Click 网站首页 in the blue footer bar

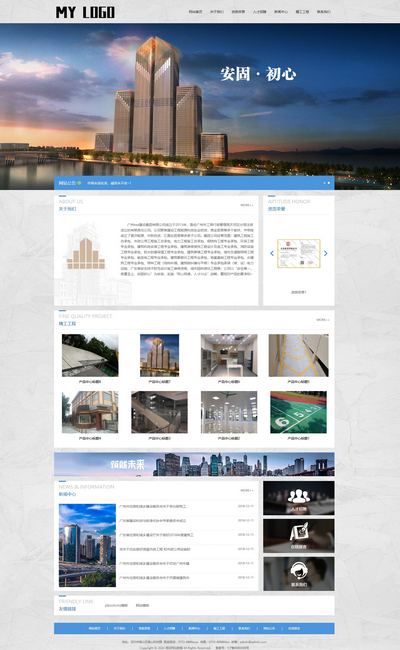pyautogui.click(x=95, y=628)
